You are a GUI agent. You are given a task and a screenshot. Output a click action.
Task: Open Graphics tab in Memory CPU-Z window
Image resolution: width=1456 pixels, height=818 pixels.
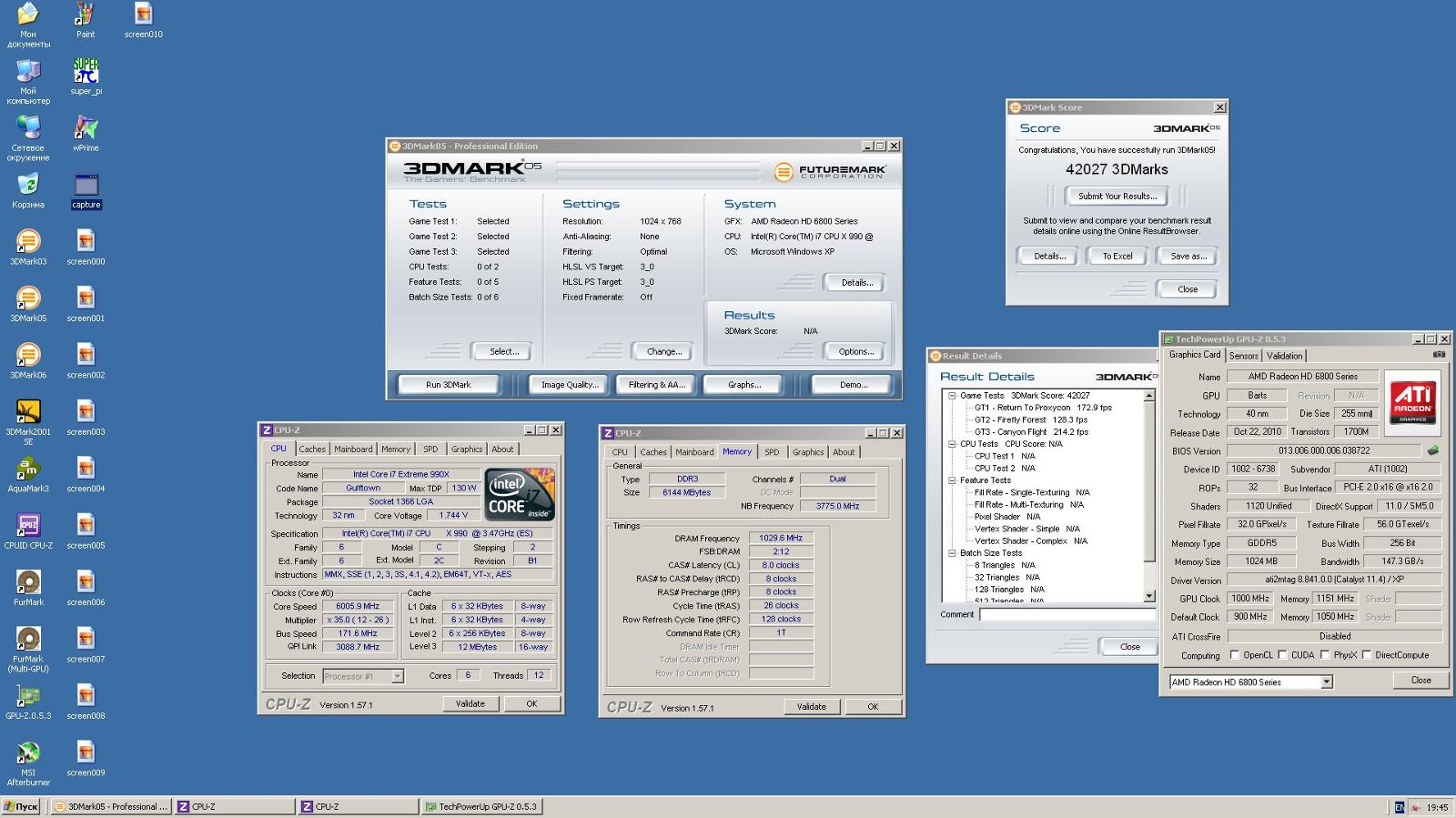pos(808,452)
